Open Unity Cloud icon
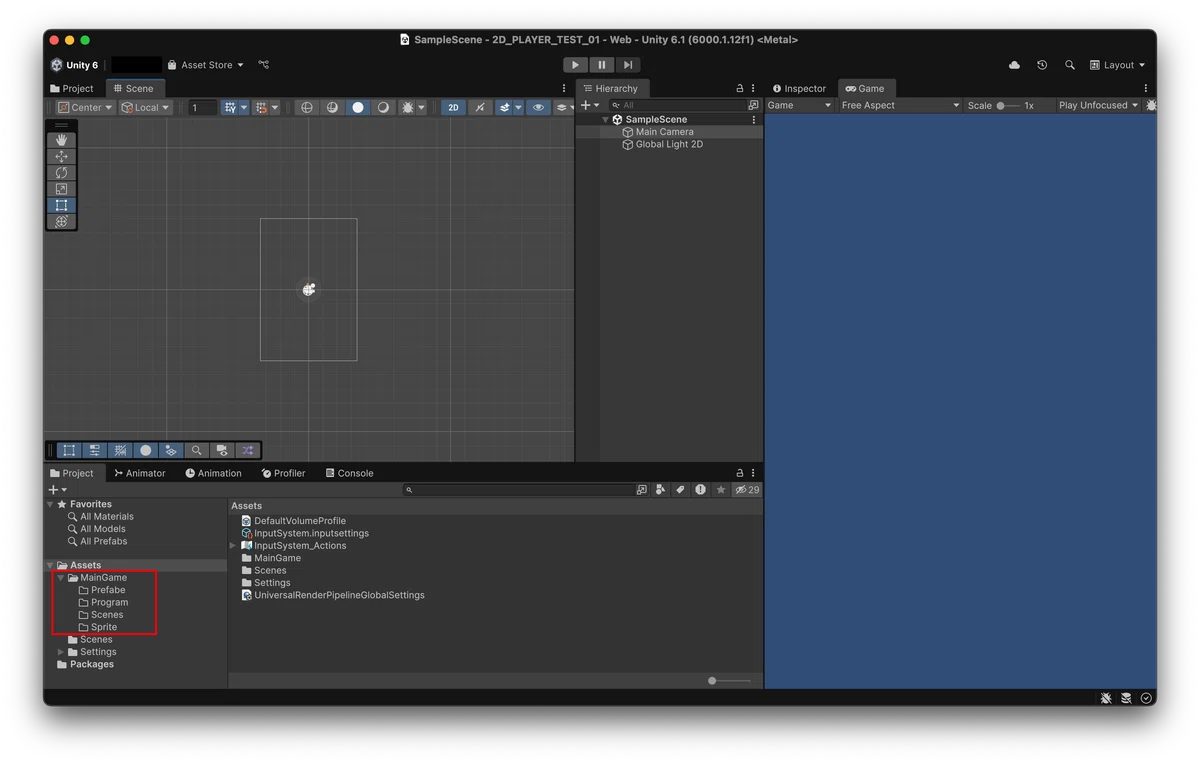Image resolution: width=1200 pixels, height=763 pixels. pyautogui.click(x=1014, y=65)
